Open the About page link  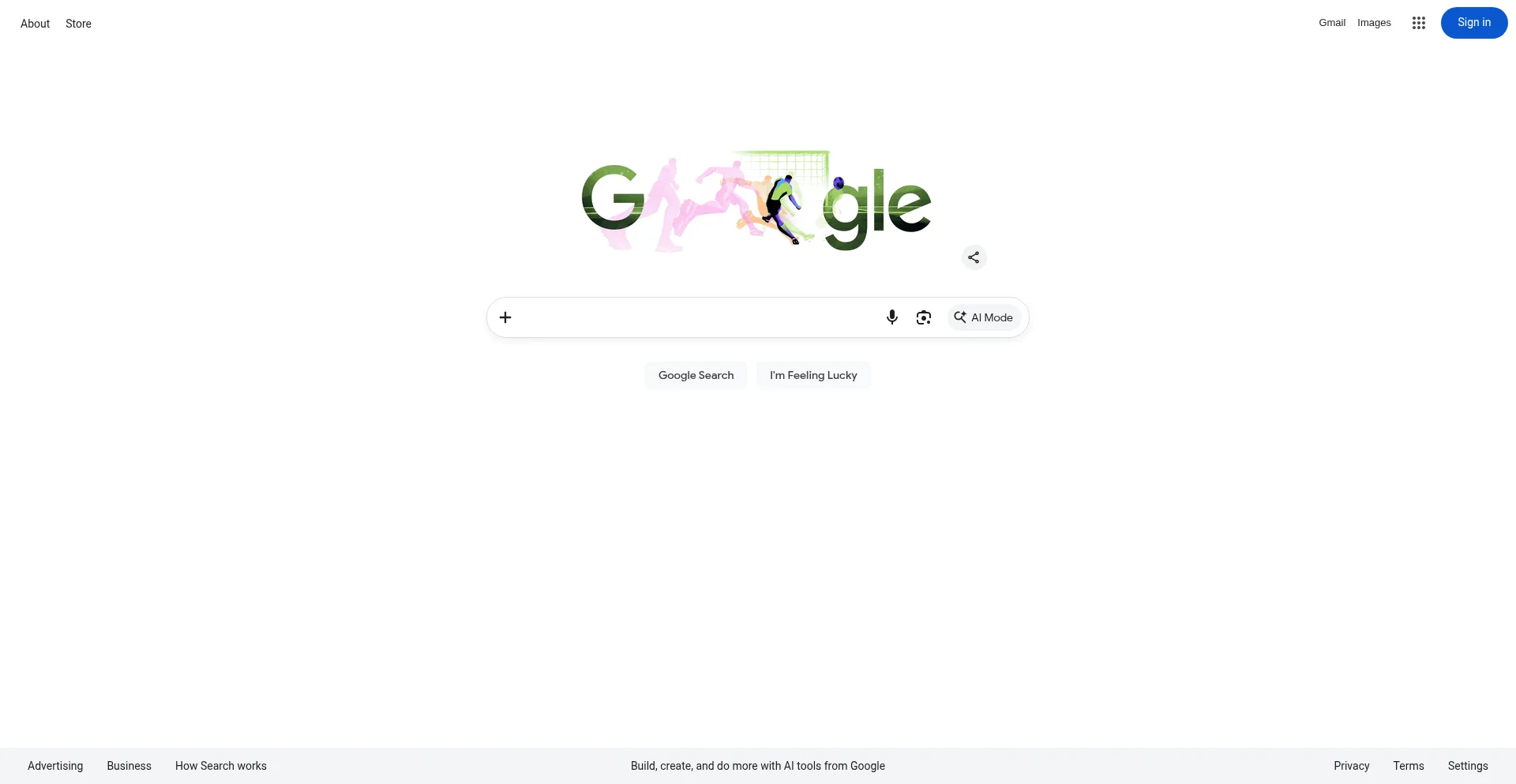[x=35, y=24]
